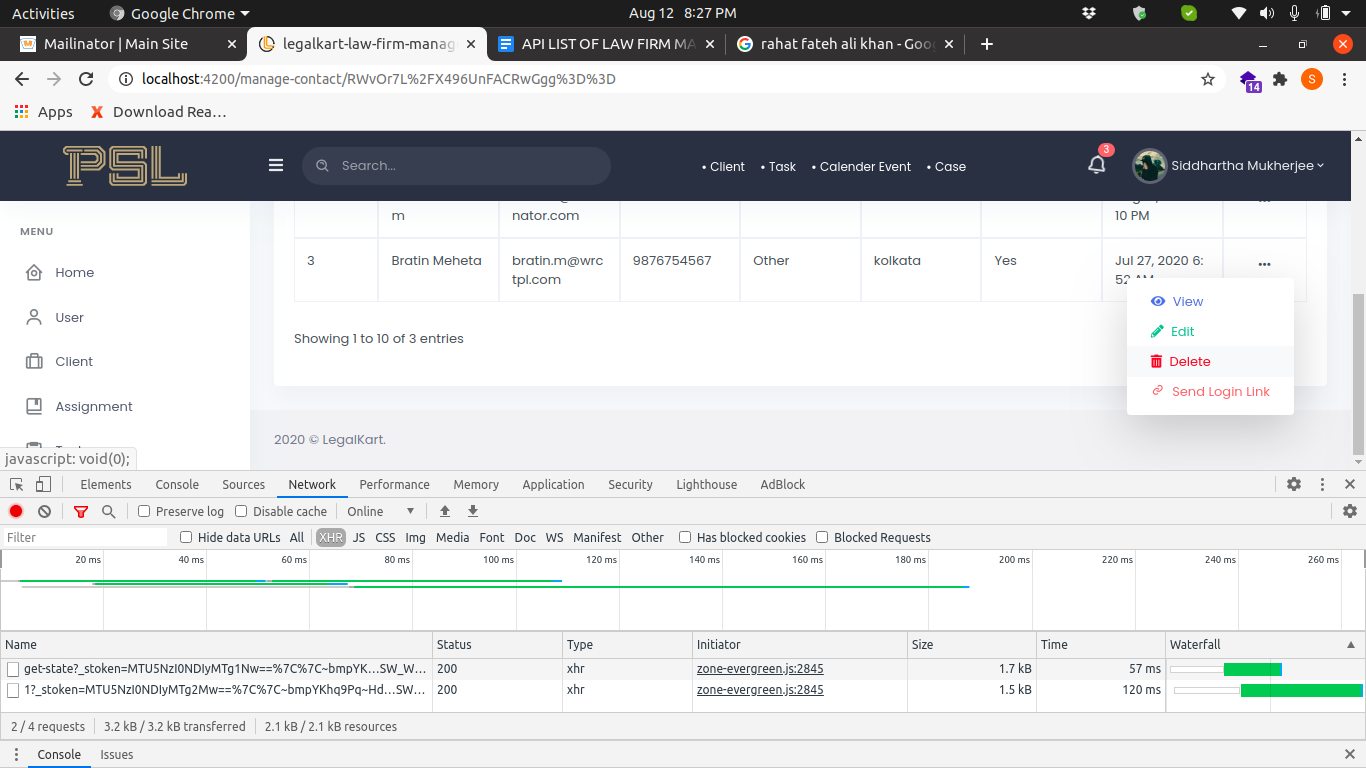
Task: Open DevTools inspect element picker
Action: click(17, 484)
